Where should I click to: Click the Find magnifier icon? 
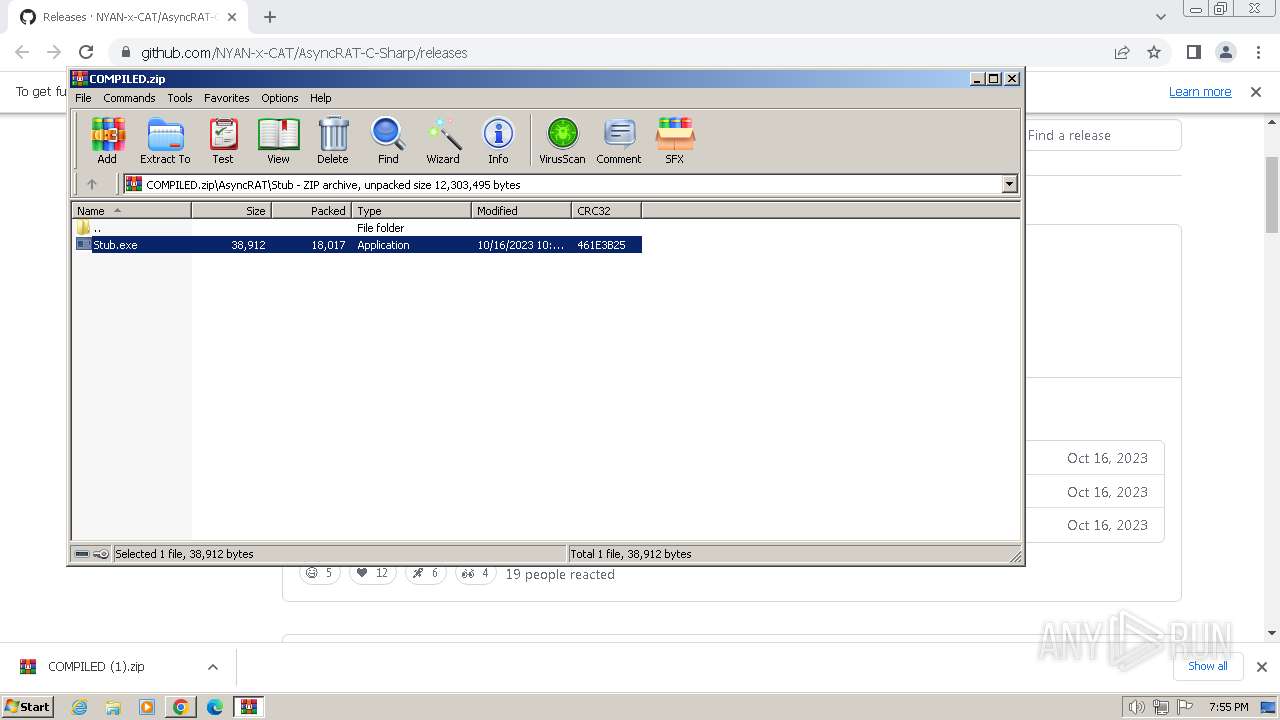pos(388,140)
